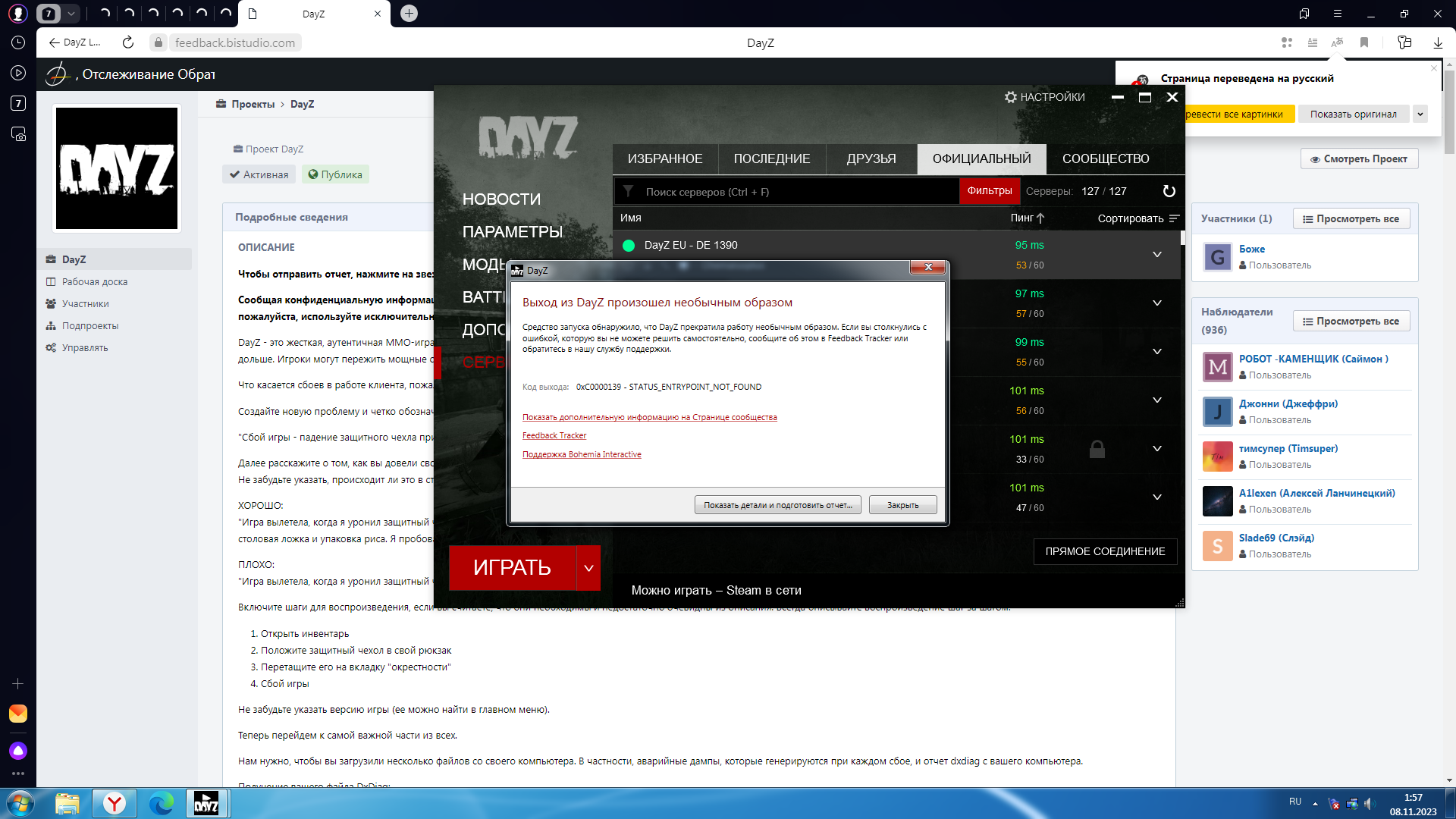This screenshot has width=1456, height=819.
Task: Select the ОФИЦИАЛЬНЫЙ tab
Action: (x=982, y=159)
